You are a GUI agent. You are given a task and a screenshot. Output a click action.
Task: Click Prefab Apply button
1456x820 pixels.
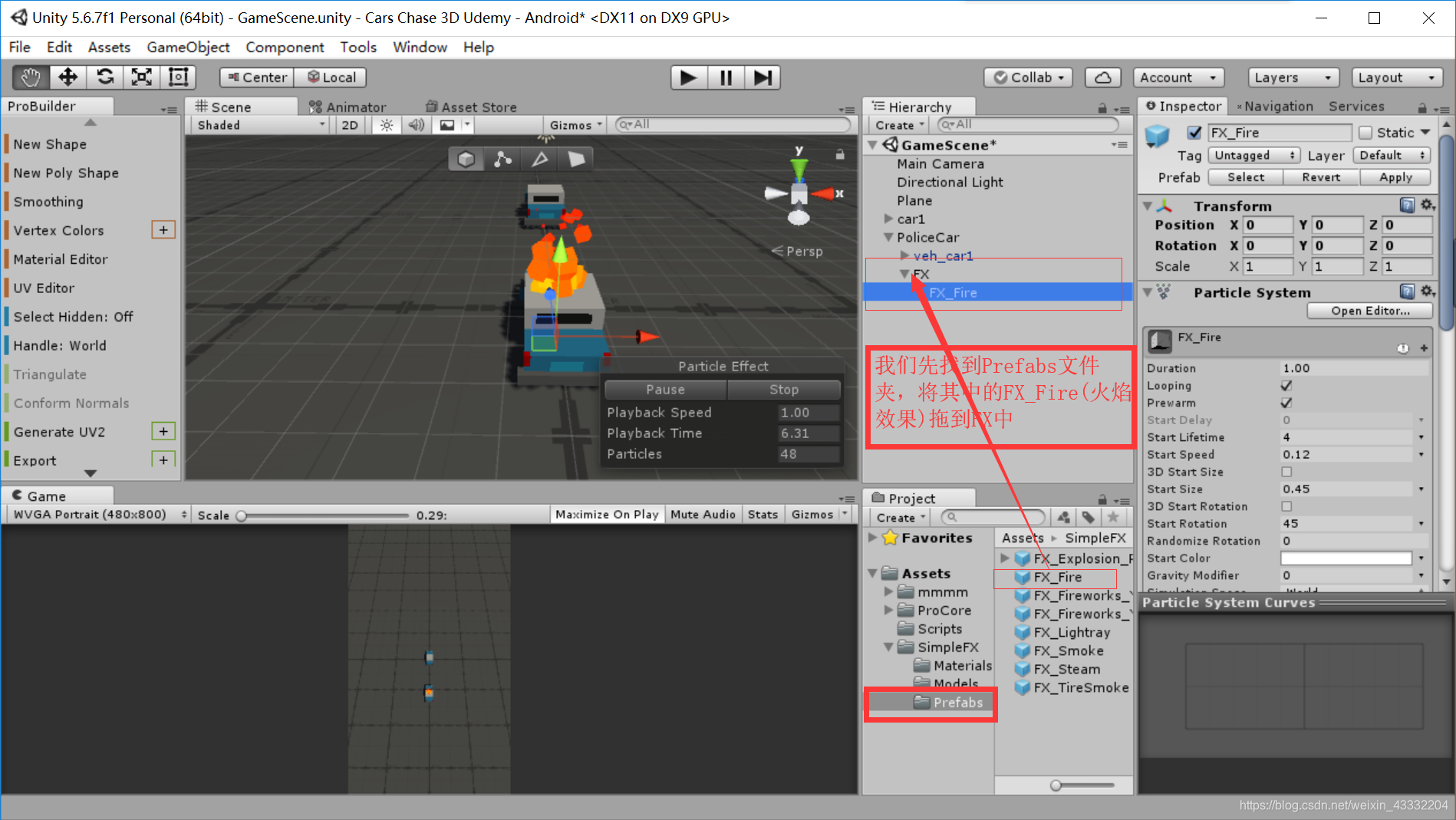pyautogui.click(x=1395, y=176)
